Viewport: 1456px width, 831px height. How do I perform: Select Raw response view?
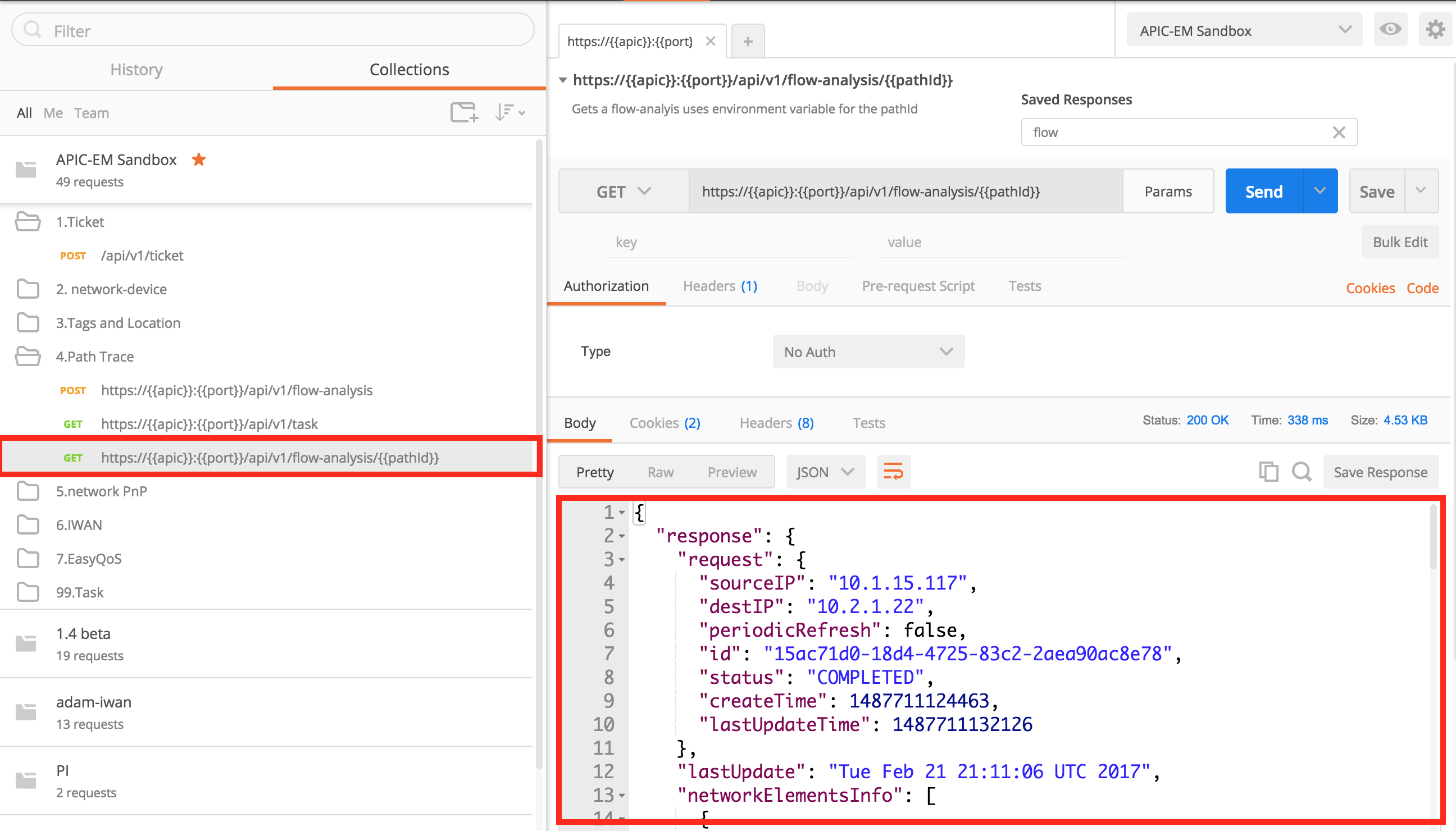click(x=661, y=472)
